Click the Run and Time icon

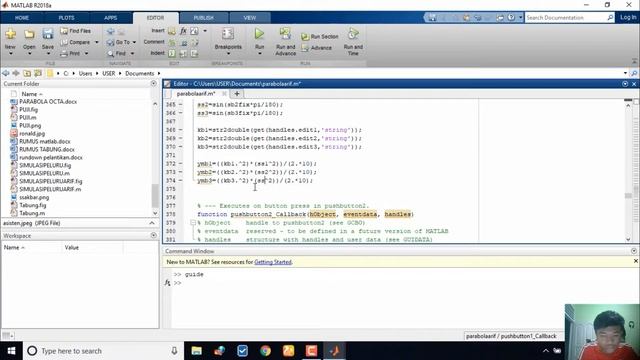(353, 34)
